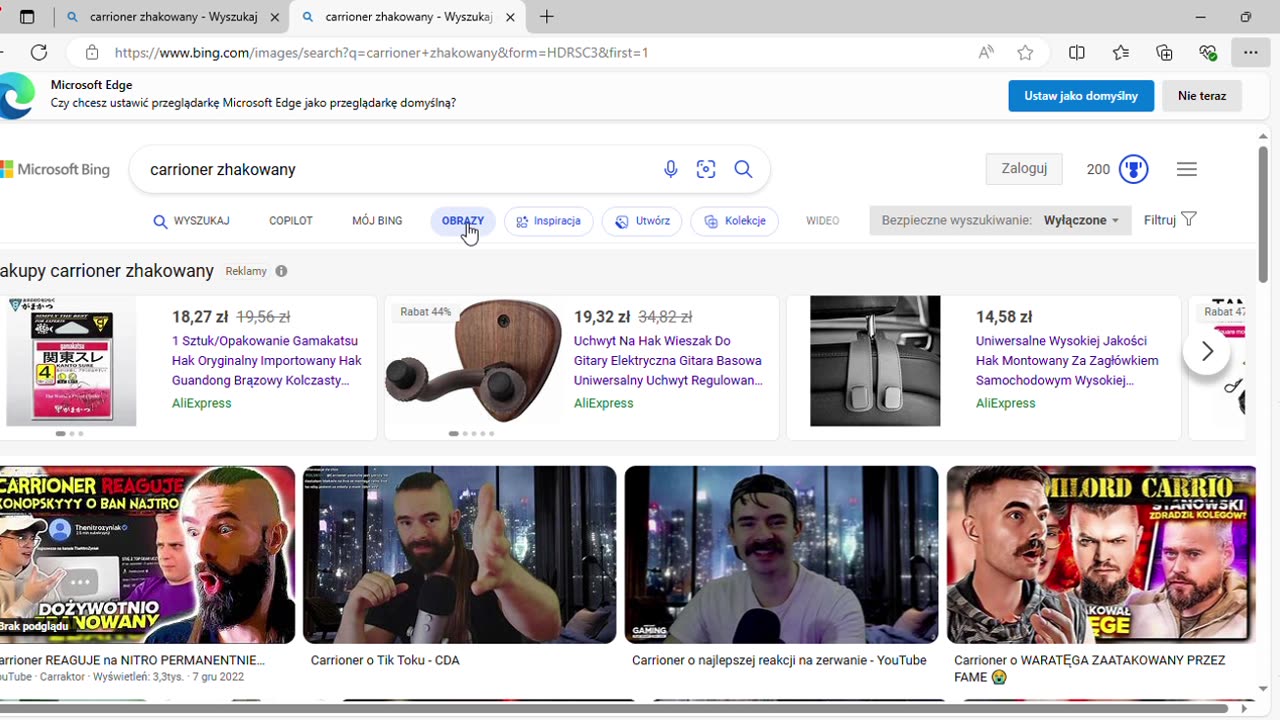Viewport: 1280px width, 720px height.
Task: Open 'Carrioner REAGUJE' image result
Action: tap(147, 555)
